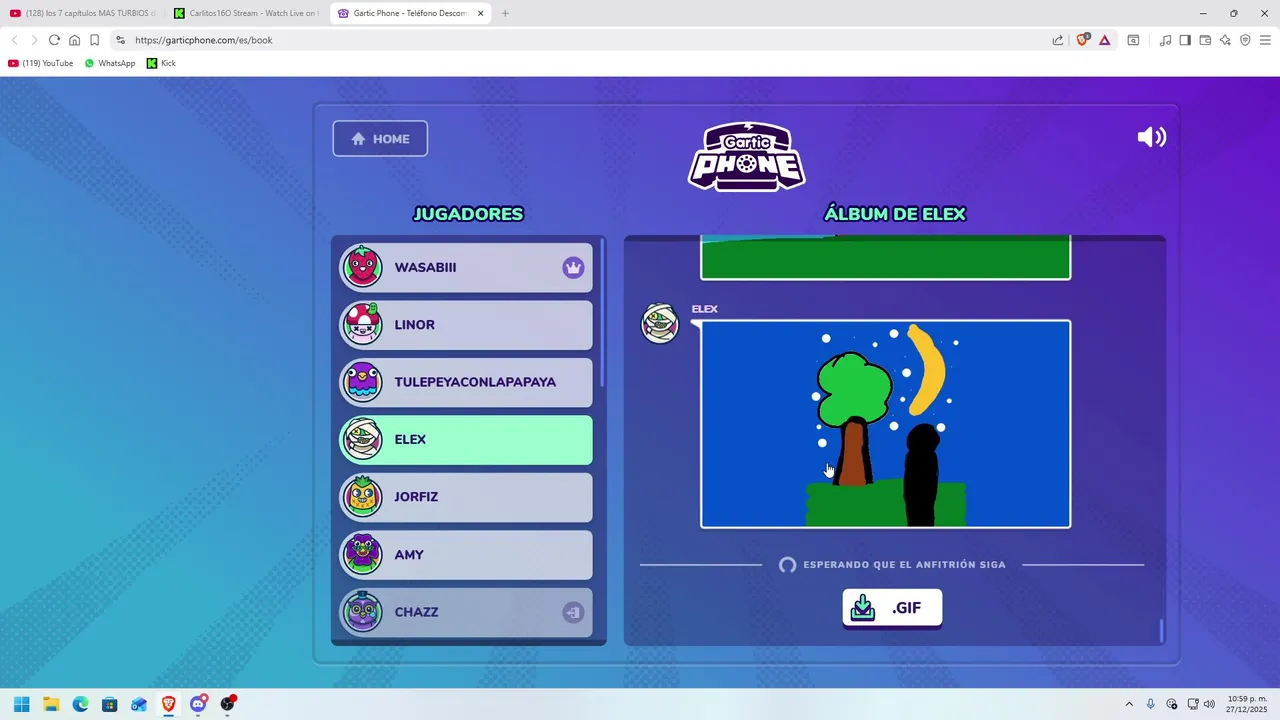Bookmark this page icon
1280x720 pixels.
point(94,40)
